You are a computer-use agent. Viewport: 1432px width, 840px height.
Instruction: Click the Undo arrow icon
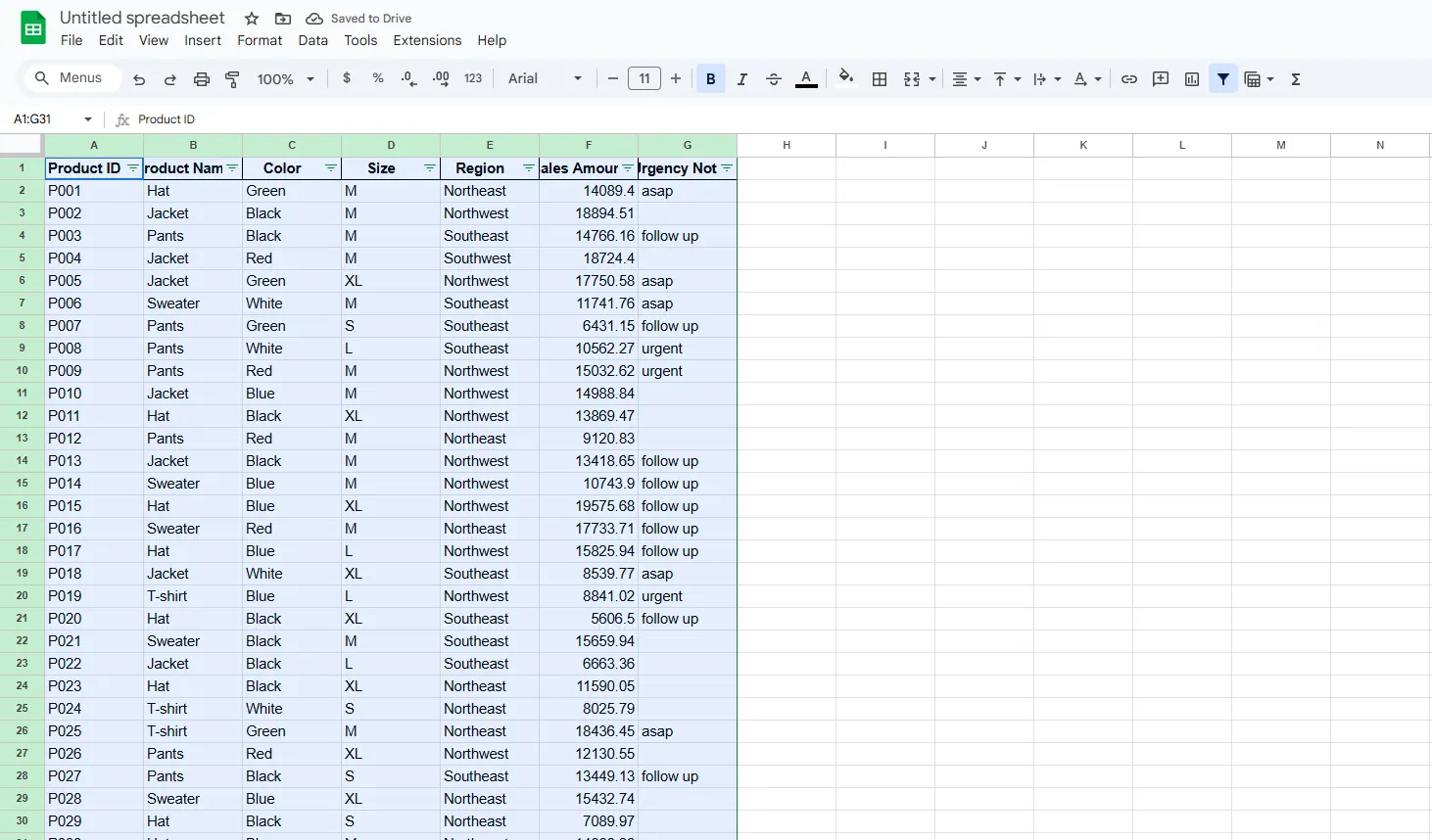pyautogui.click(x=139, y=79)
